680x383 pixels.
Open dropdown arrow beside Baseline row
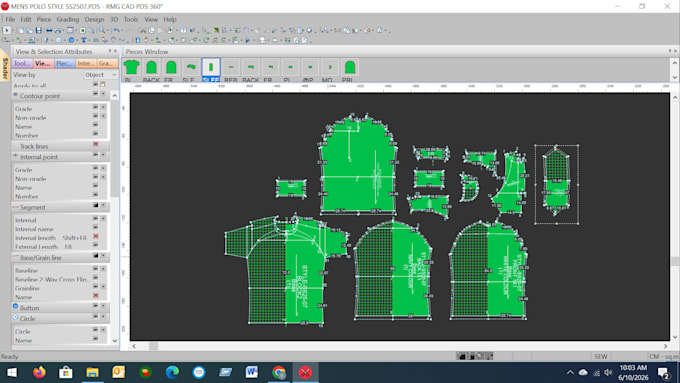103,269
